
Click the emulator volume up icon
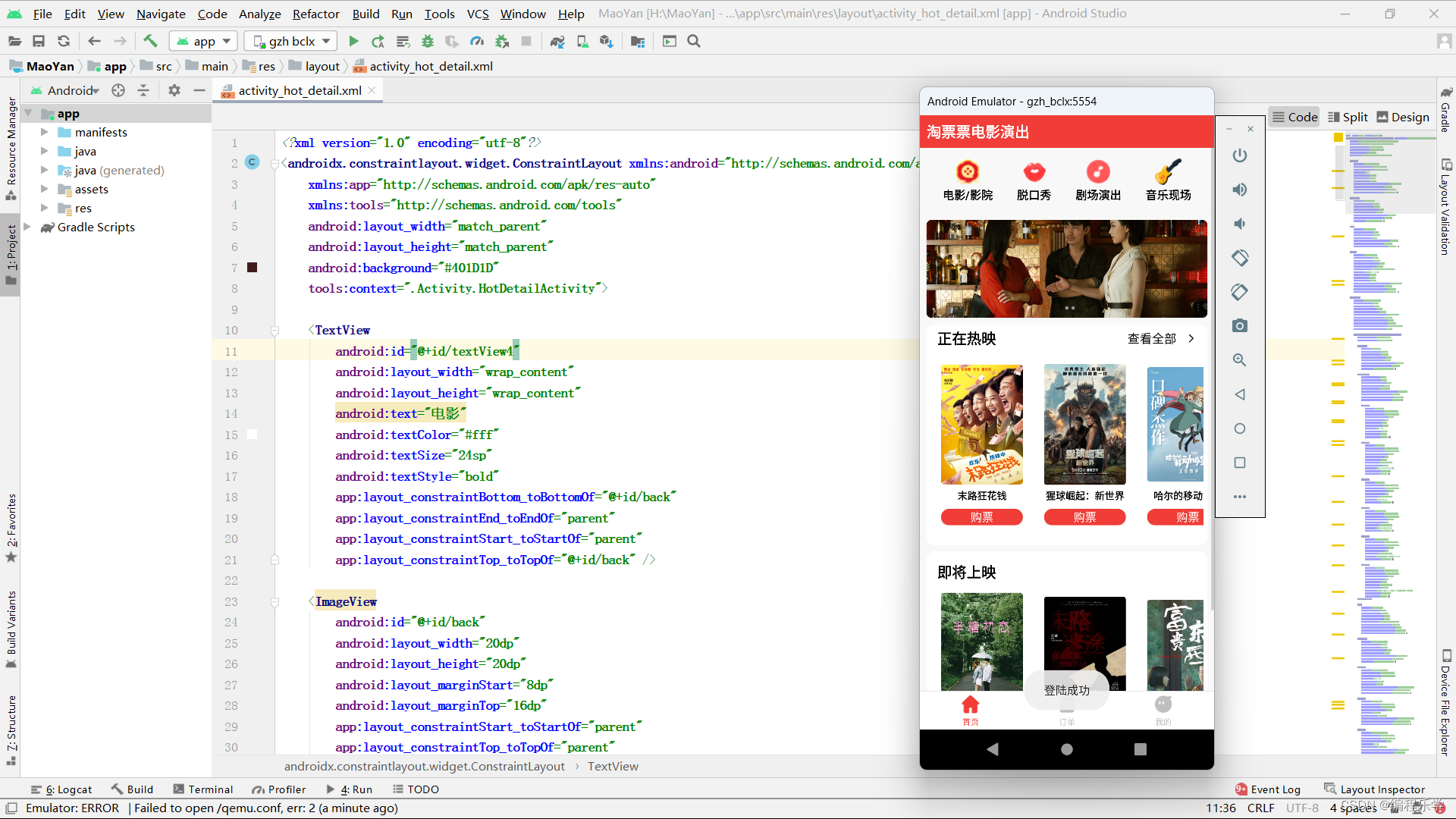click(x=1239, y=190)
